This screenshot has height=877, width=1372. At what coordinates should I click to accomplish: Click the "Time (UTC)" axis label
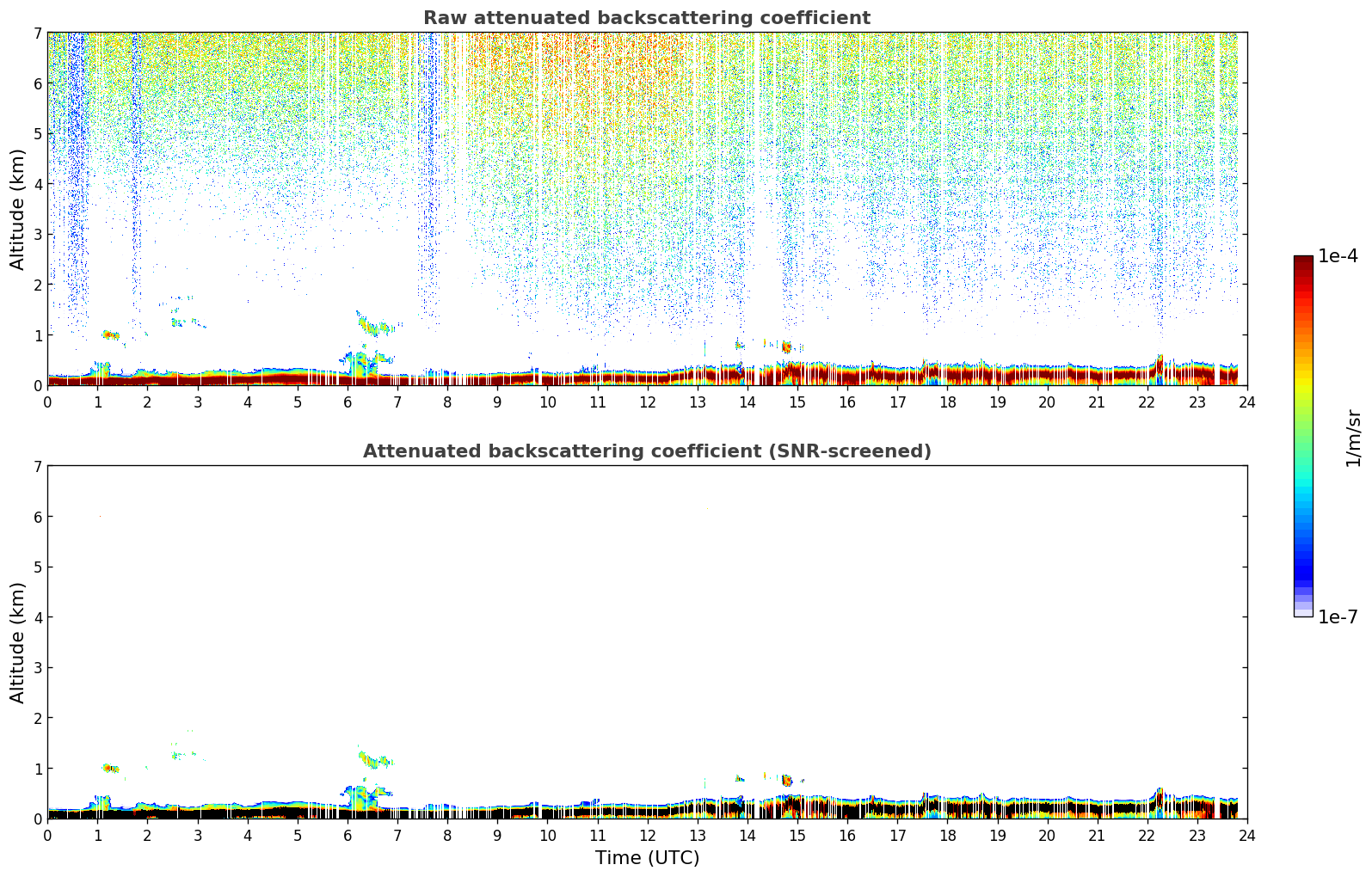point(647,858)
